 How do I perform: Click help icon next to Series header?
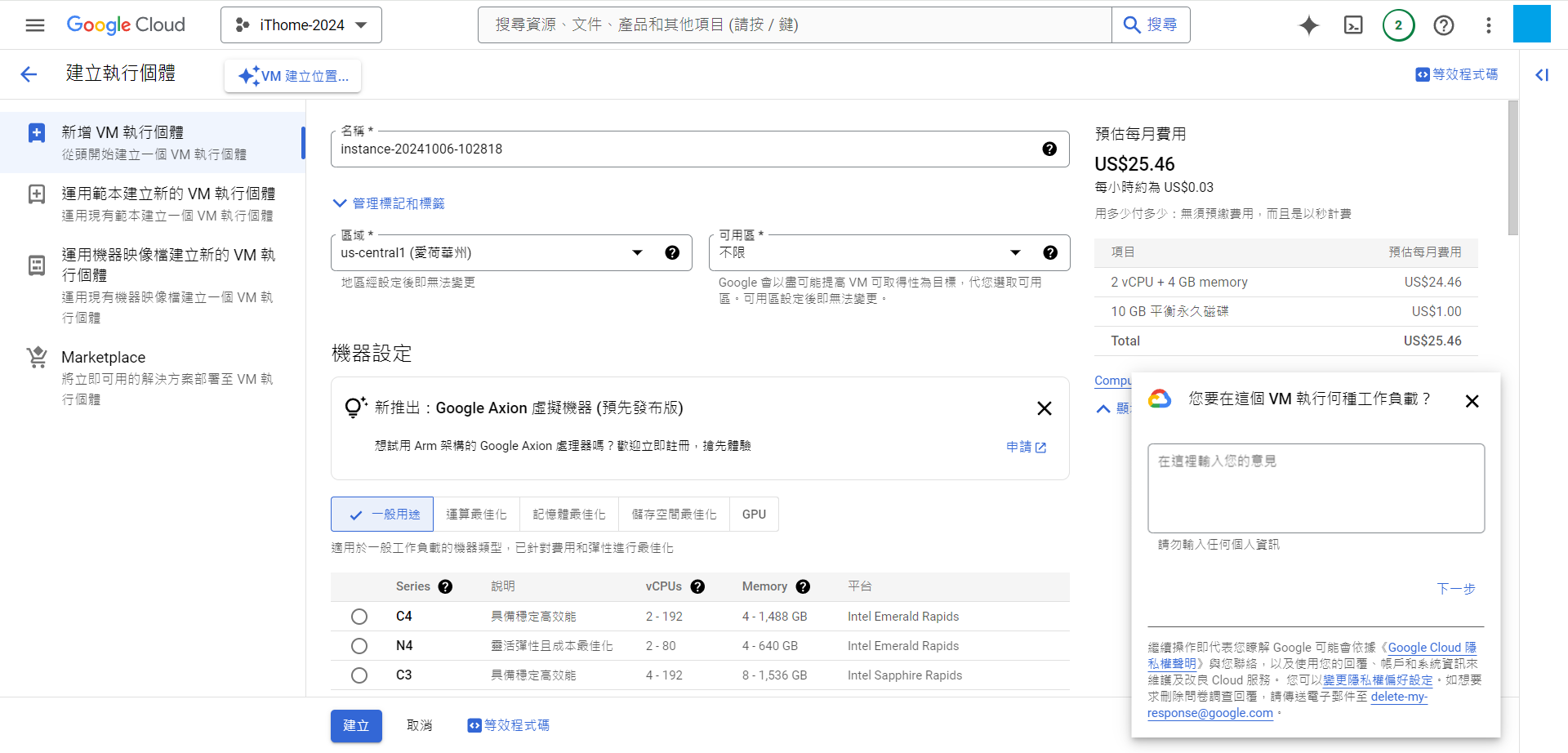[445, 586]
